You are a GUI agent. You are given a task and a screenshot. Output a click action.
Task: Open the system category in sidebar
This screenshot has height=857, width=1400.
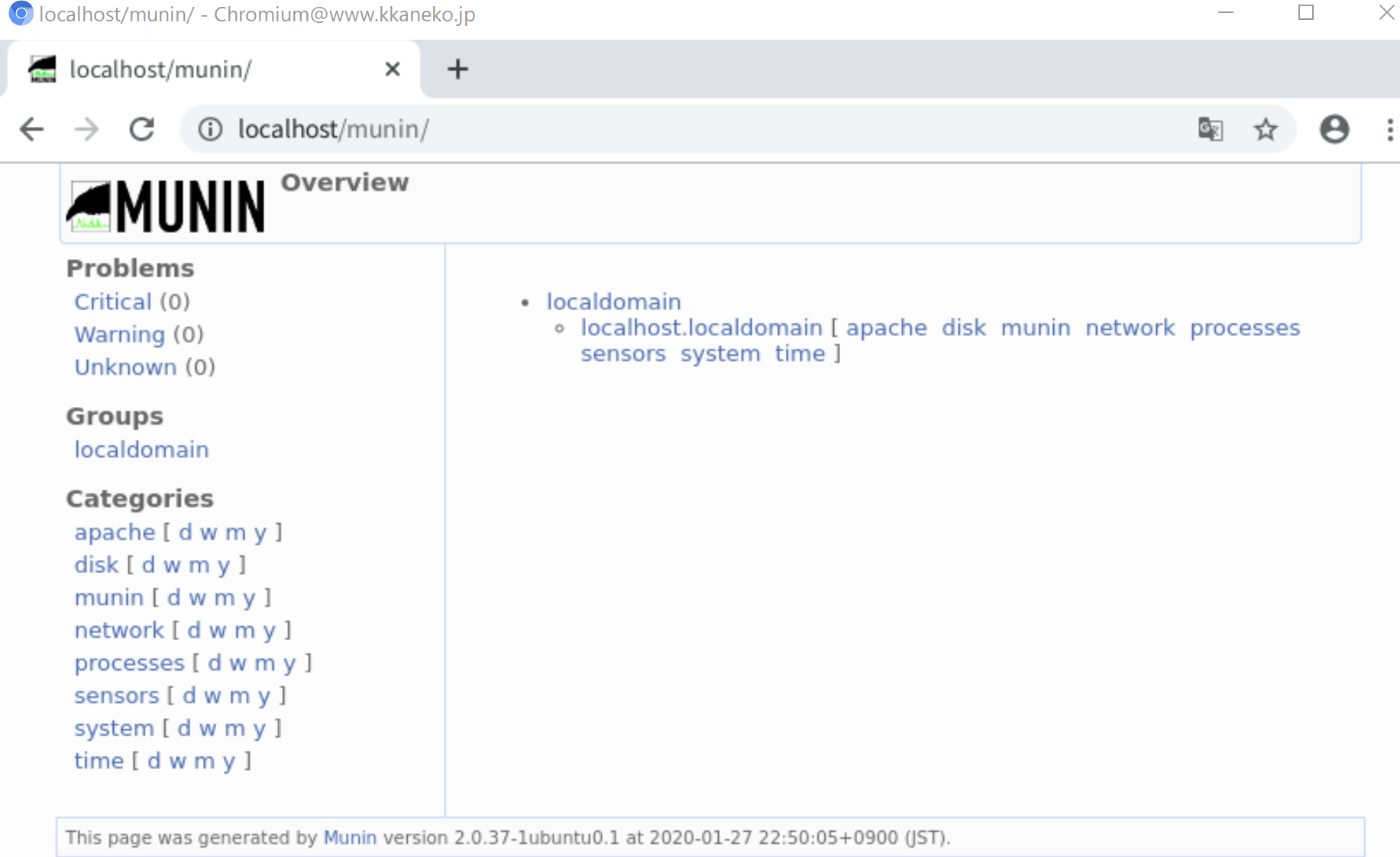tap(114, 729)
